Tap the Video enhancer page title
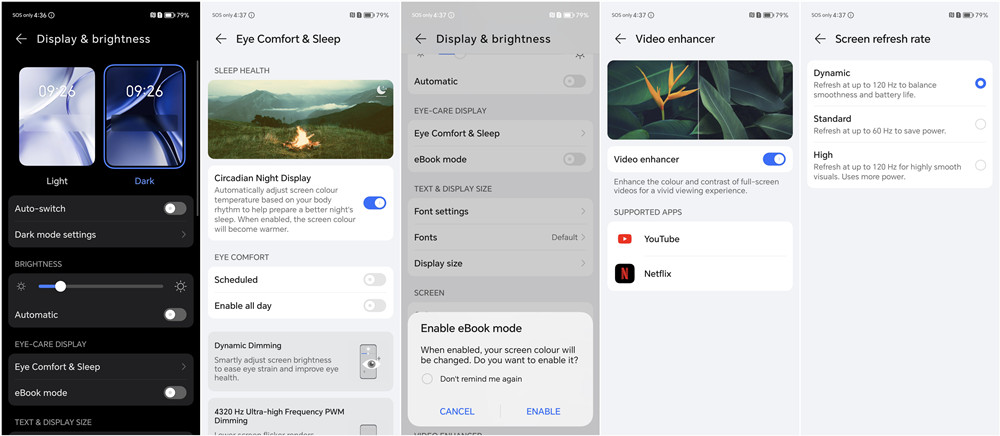 (675, 39)
